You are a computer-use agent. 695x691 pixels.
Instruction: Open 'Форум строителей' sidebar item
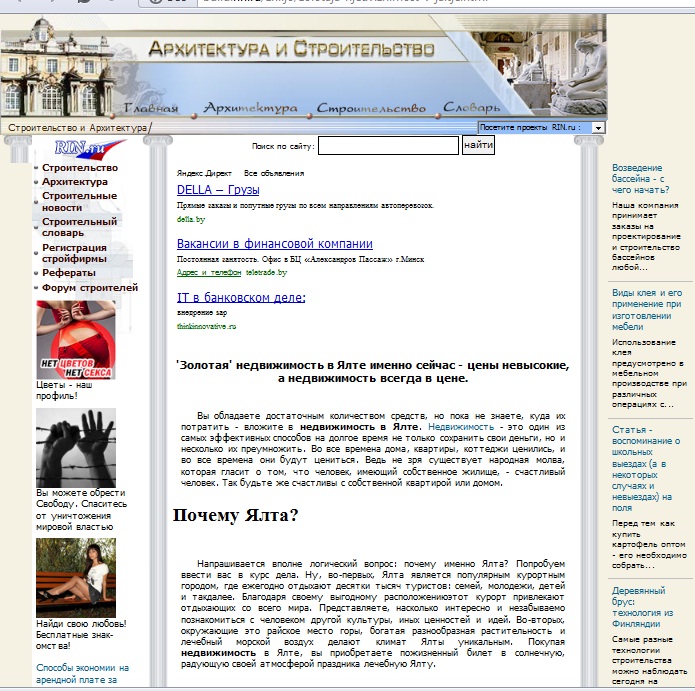pyautogui.click(x=90, y=288)
